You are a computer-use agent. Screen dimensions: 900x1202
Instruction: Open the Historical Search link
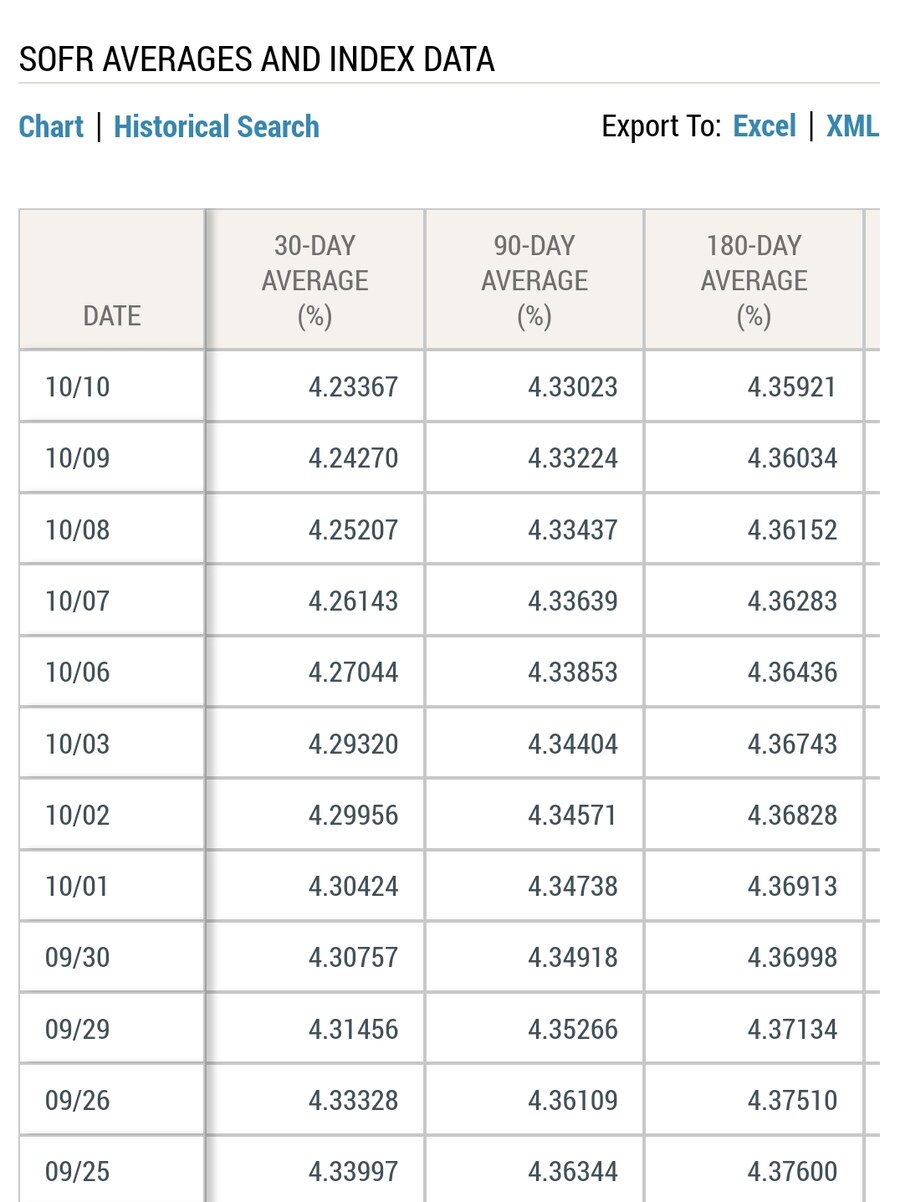216,127
